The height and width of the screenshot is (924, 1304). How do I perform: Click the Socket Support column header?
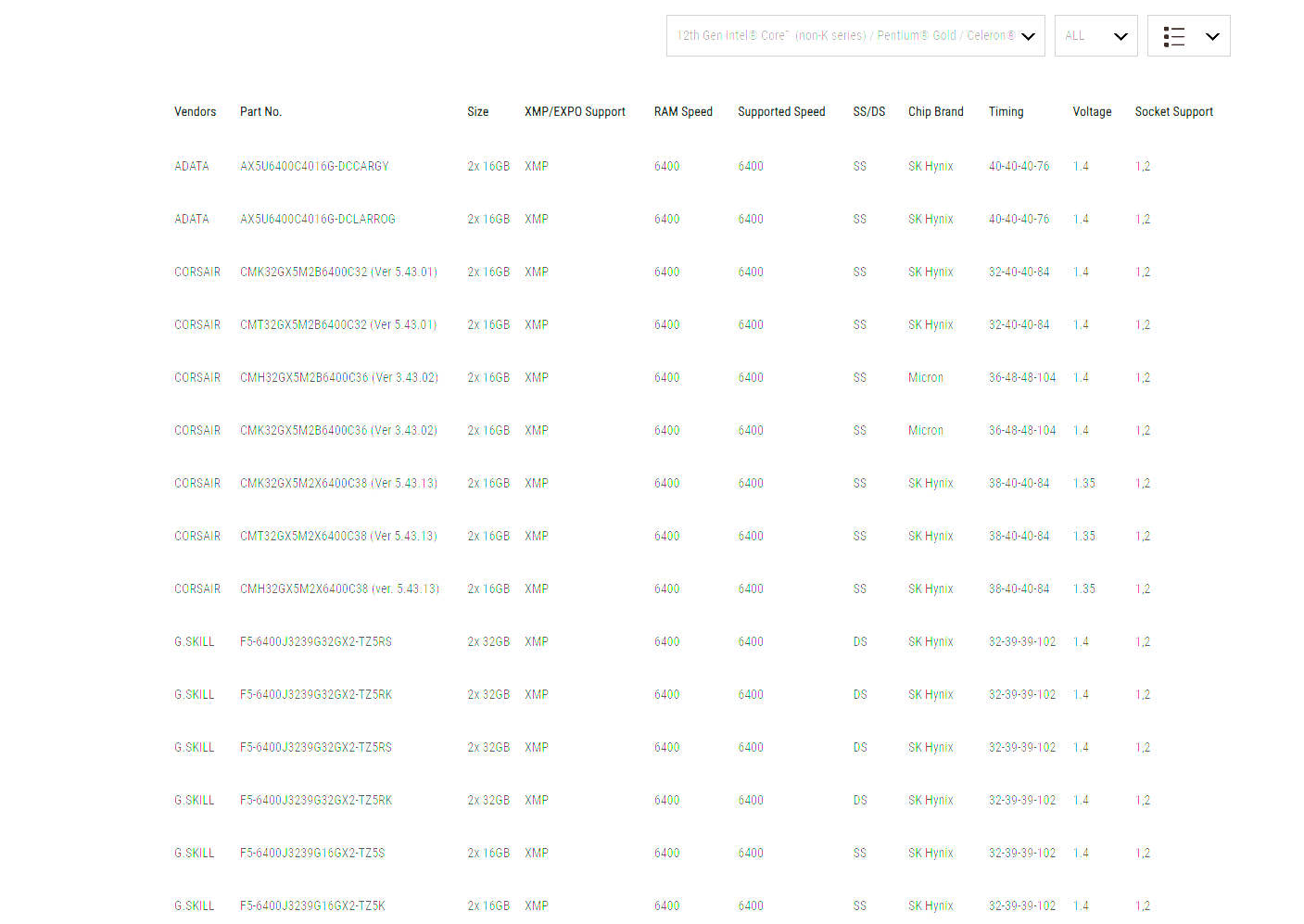(1173, 112)
